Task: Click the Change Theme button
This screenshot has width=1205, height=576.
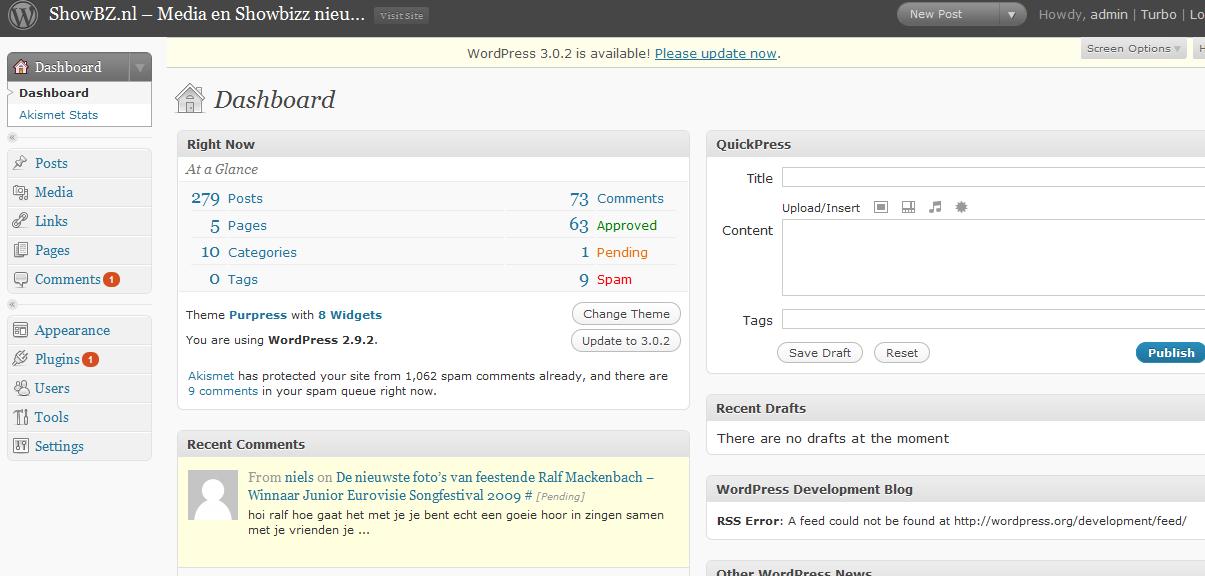Action: pyautogui.click(x=626, y=314)
